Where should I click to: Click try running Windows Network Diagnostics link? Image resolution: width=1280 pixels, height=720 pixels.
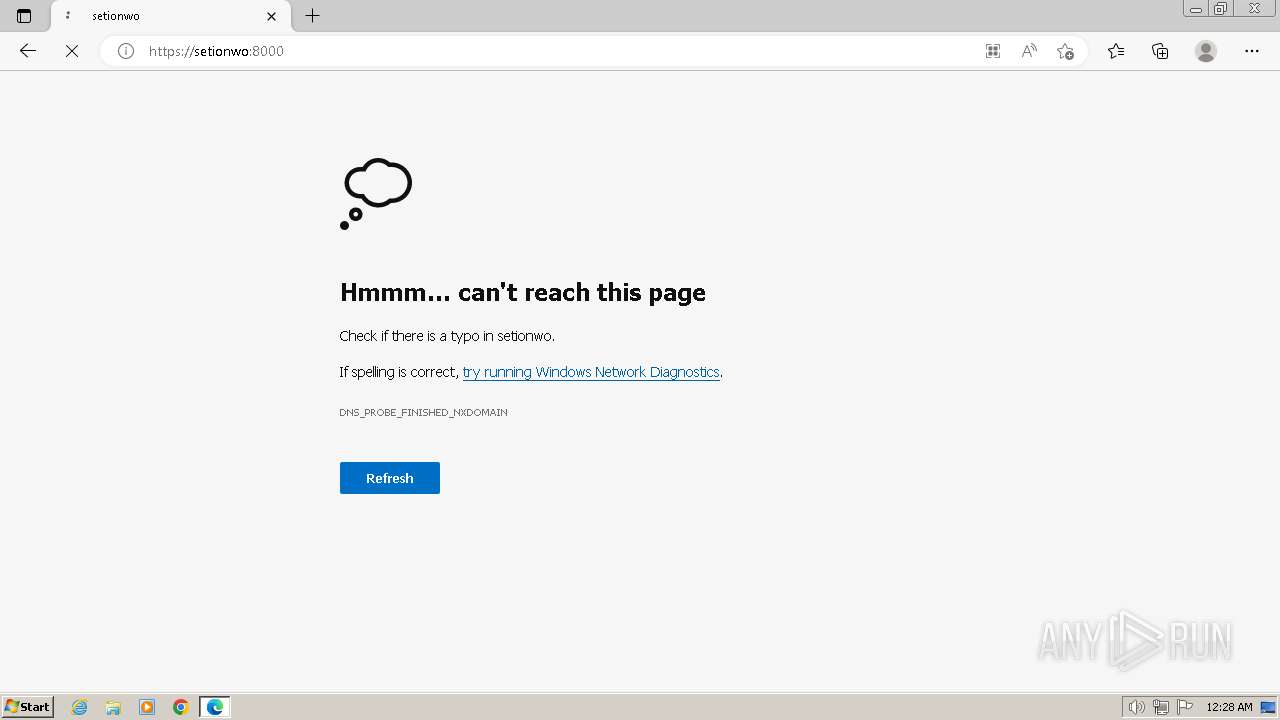tap(591, 372)
